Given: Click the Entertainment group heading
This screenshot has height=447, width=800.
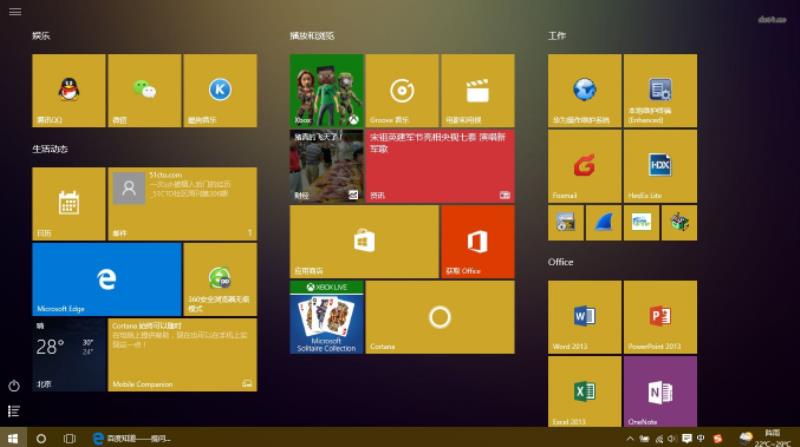Looking at the screenshot, I should click(41, 36).
